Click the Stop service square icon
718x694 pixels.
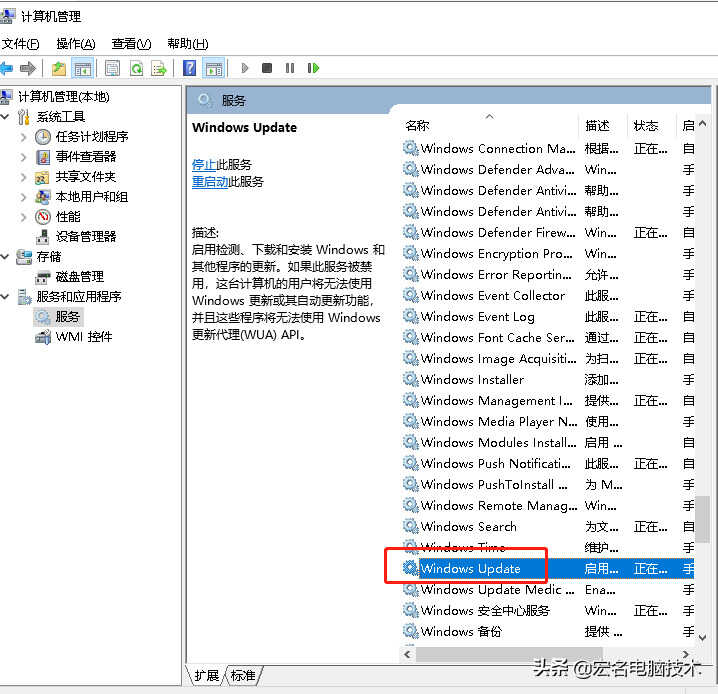click(x=267, y=68)
